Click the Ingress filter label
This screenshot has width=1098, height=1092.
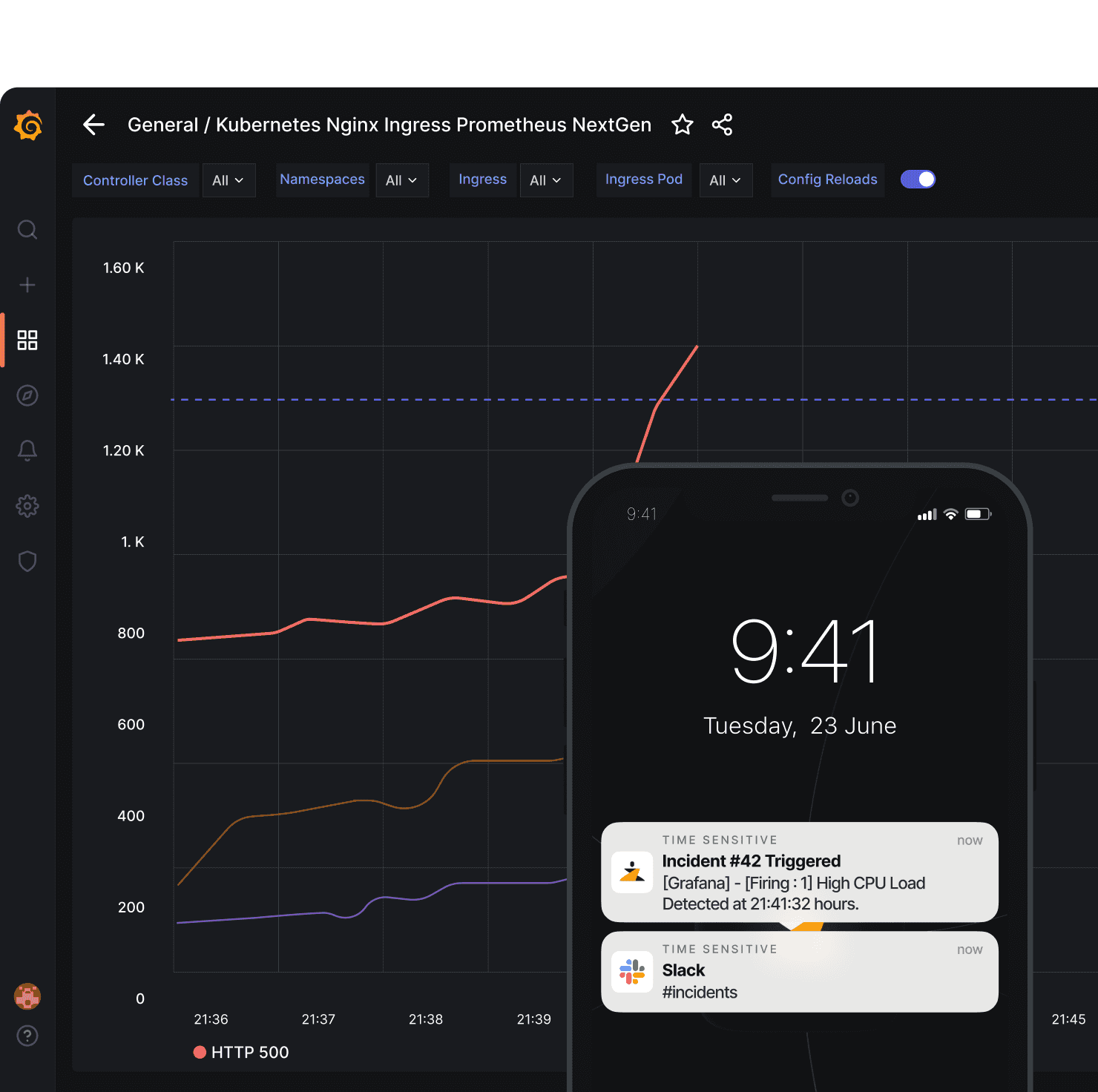[x=482, y=180]
